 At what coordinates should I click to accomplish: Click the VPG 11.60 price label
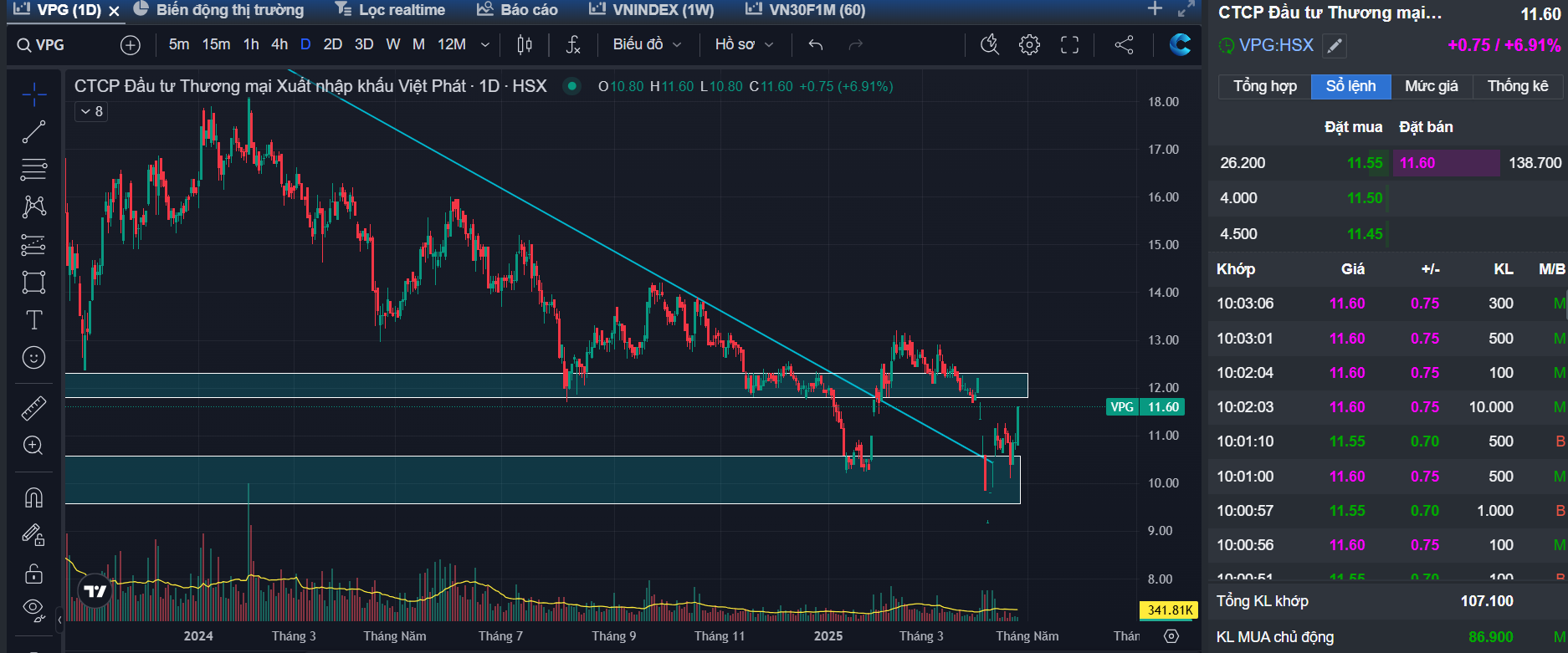point(1145,407)
